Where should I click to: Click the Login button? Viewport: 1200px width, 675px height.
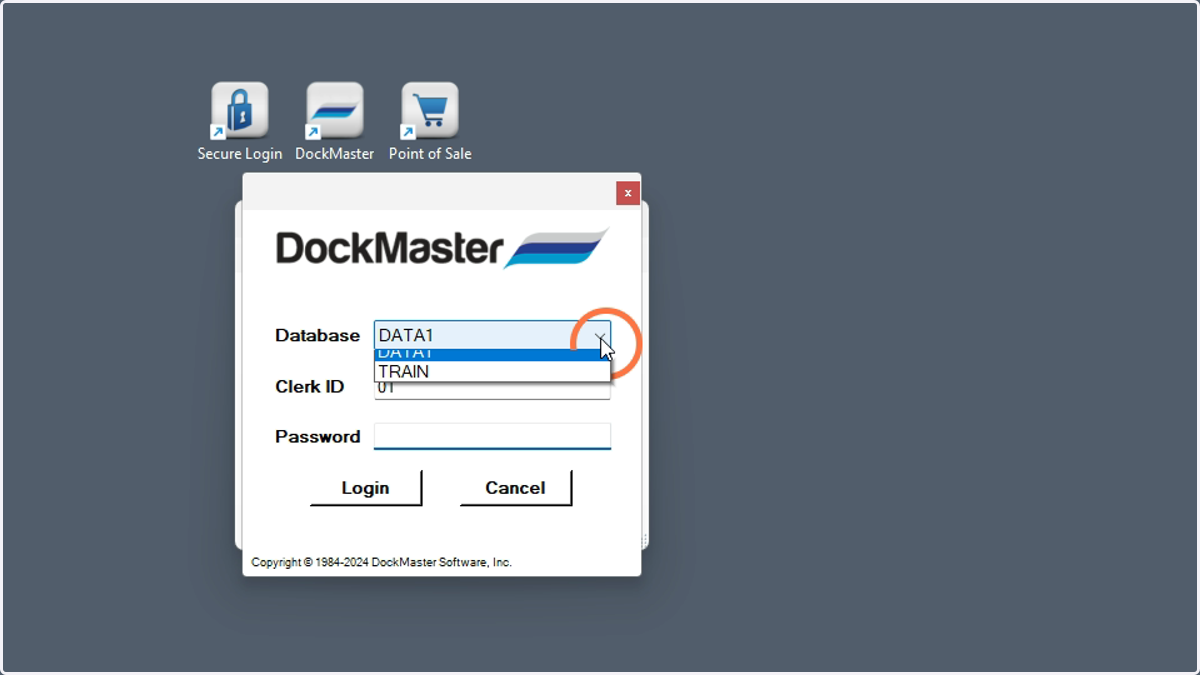pos(366,488)
